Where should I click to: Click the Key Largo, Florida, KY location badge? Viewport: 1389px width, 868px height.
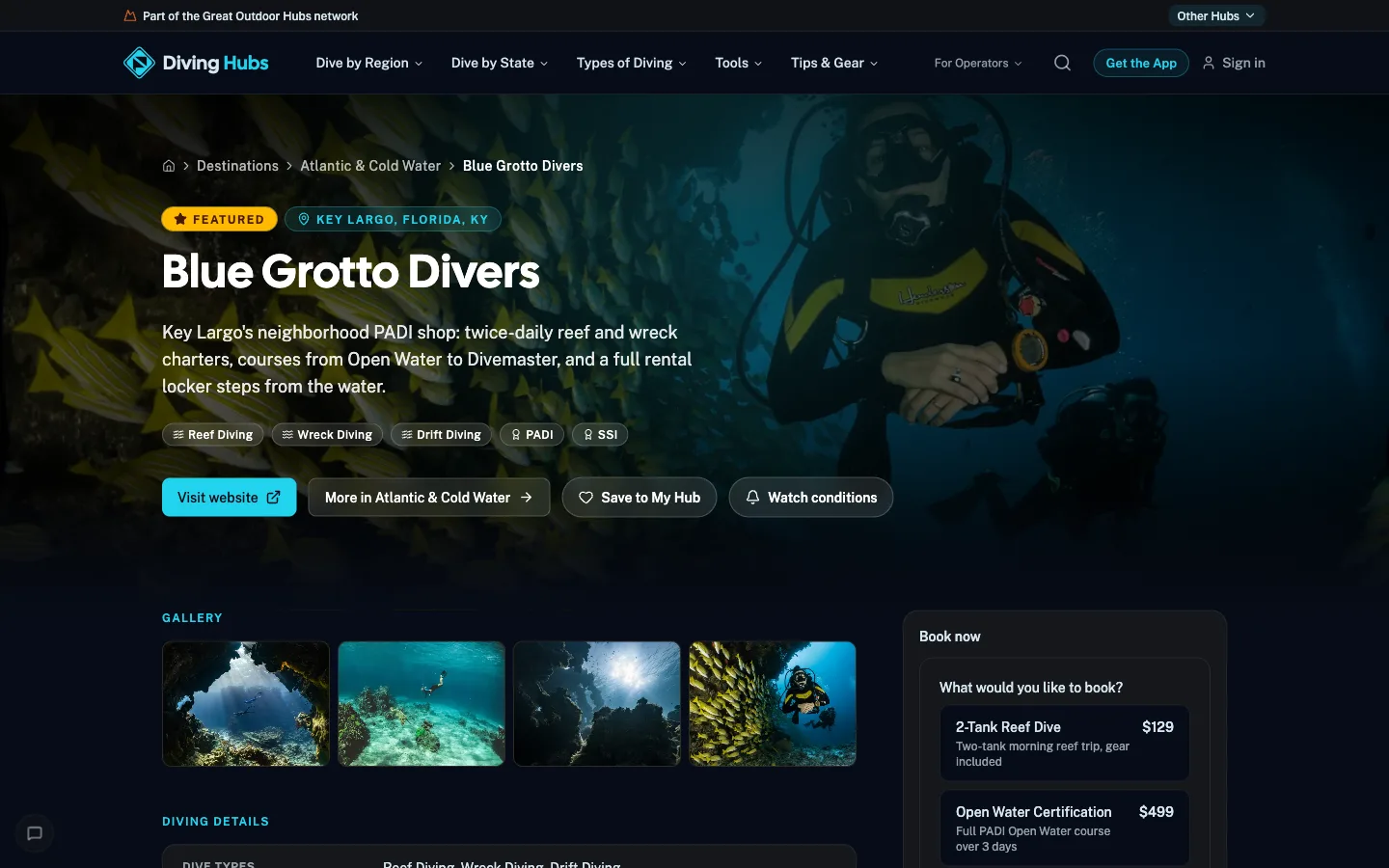[x=394, y=219]
